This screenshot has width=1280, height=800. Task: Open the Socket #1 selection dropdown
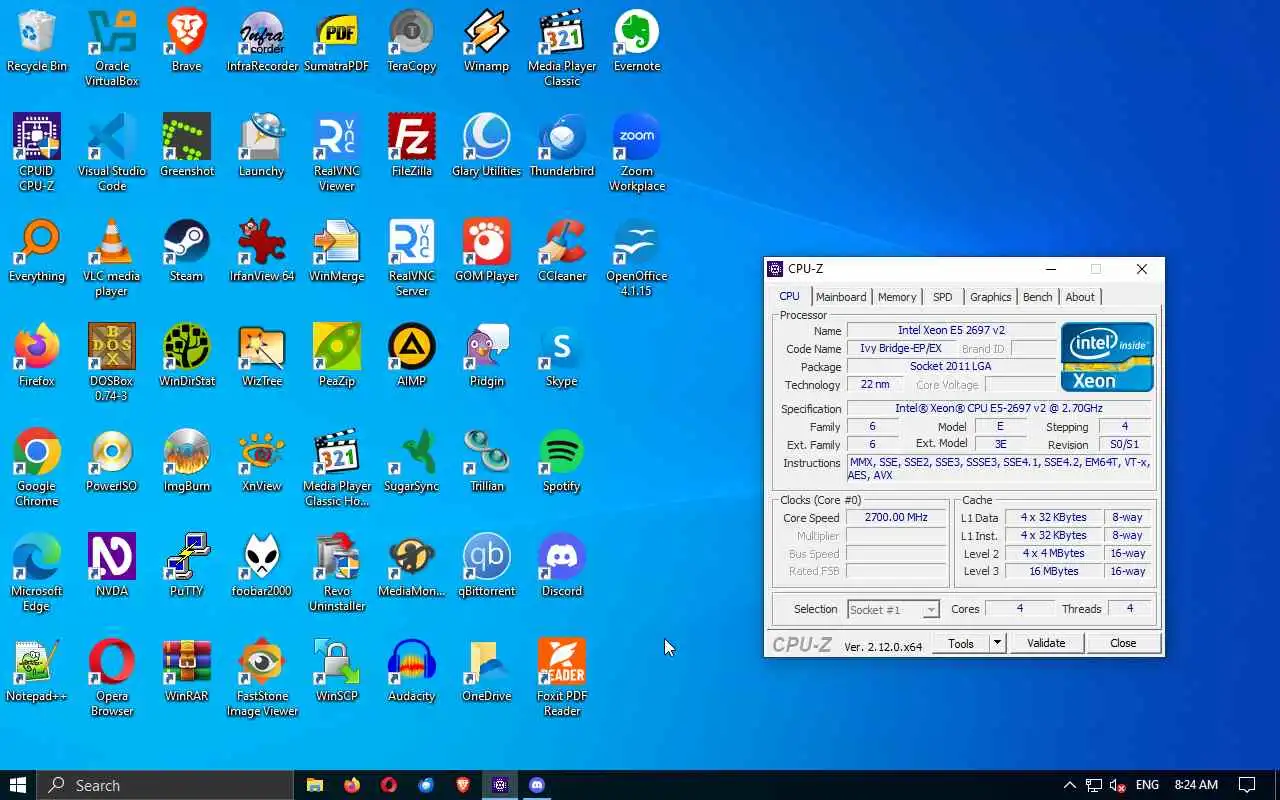893,609
